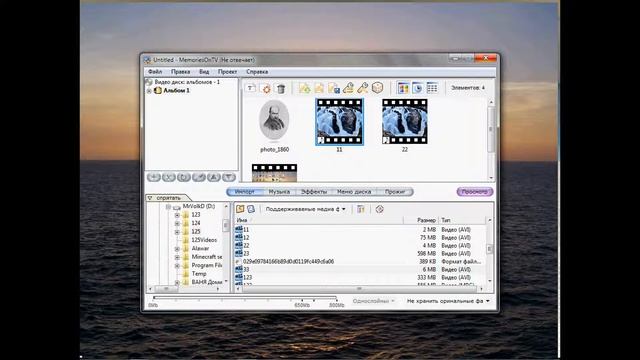Switch to the Музыка tab

click(x=279, y=191)
